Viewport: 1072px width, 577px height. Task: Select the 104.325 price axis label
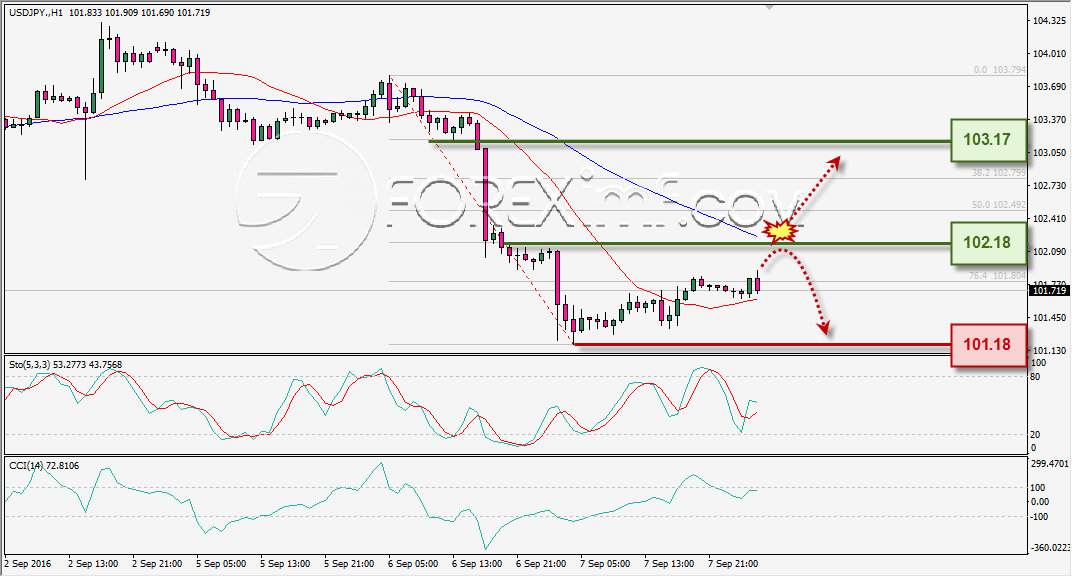[1049, 21]
